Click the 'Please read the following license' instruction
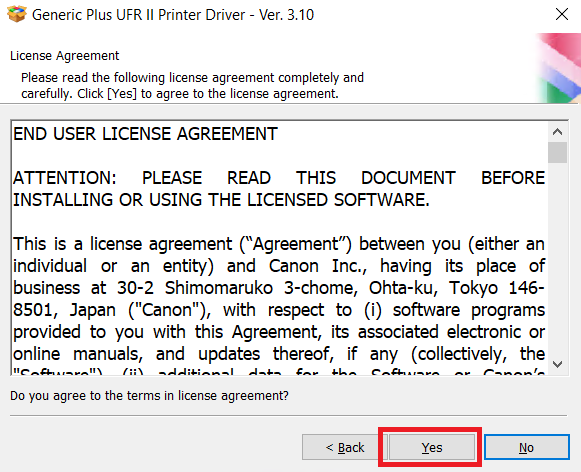 [x=192, y=86]
